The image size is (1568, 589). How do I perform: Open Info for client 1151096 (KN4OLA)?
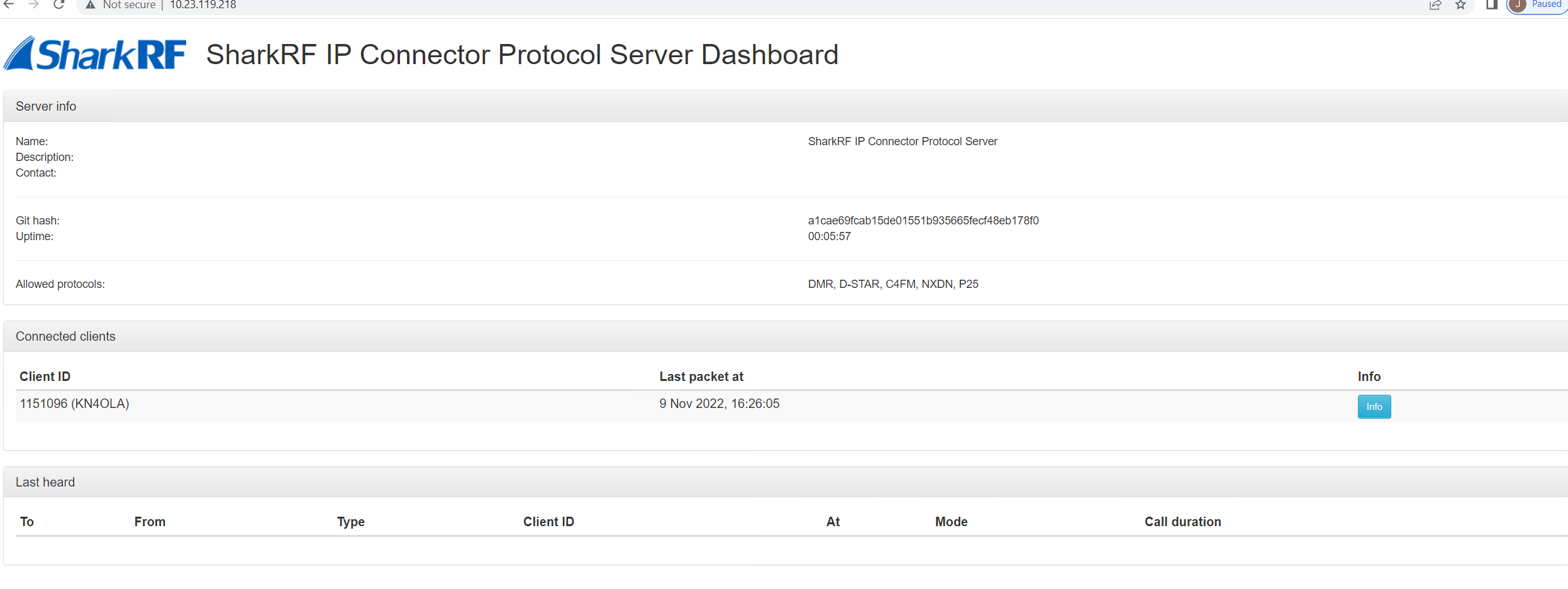click(x=1374, y=407)
